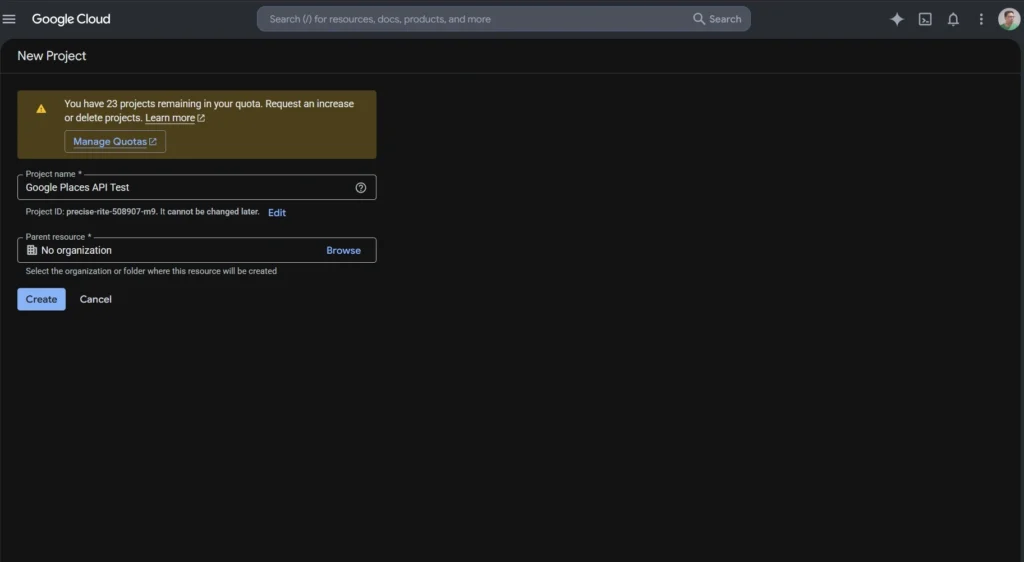Open the notifications bell
The width and height of the screenshot is (1024, 562).
953,19
